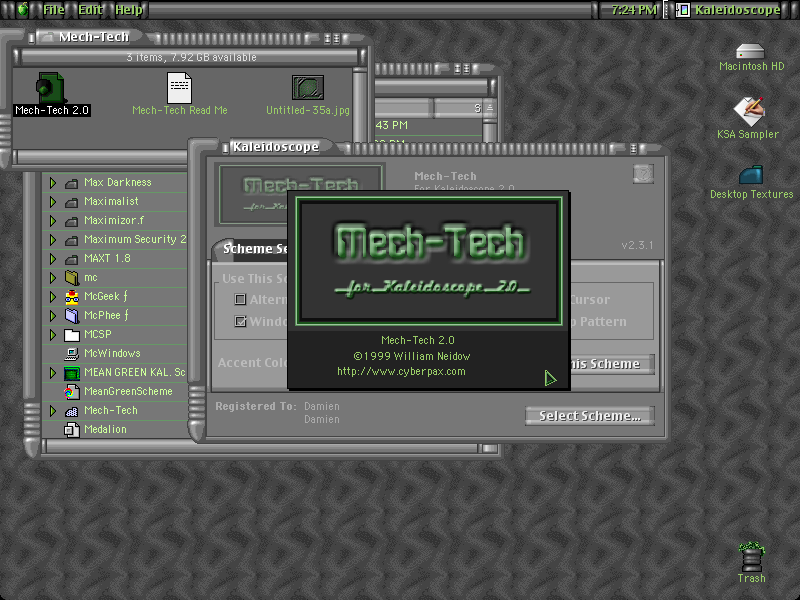Click the Mech-Tech window vertical scrollbar
Image resolution: width=800 pixels, height=600 pixels.
(360, 105)
